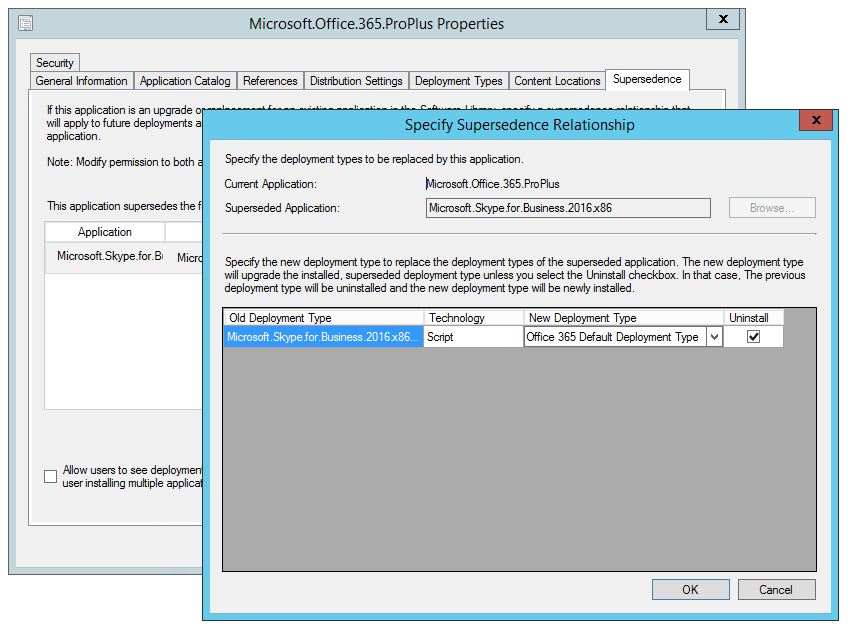This screenshot has height=634, width=852.
Task: Switch to the General Information tab
Action: click(x=82, y=81)
